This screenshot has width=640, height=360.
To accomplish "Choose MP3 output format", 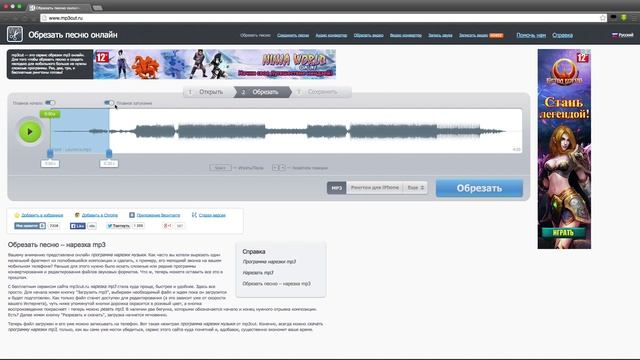I will point(336,188).
